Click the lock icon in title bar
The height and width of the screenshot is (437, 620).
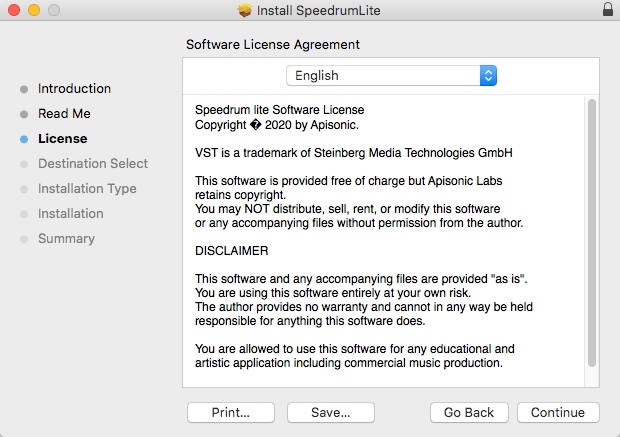tap(608, 10)
